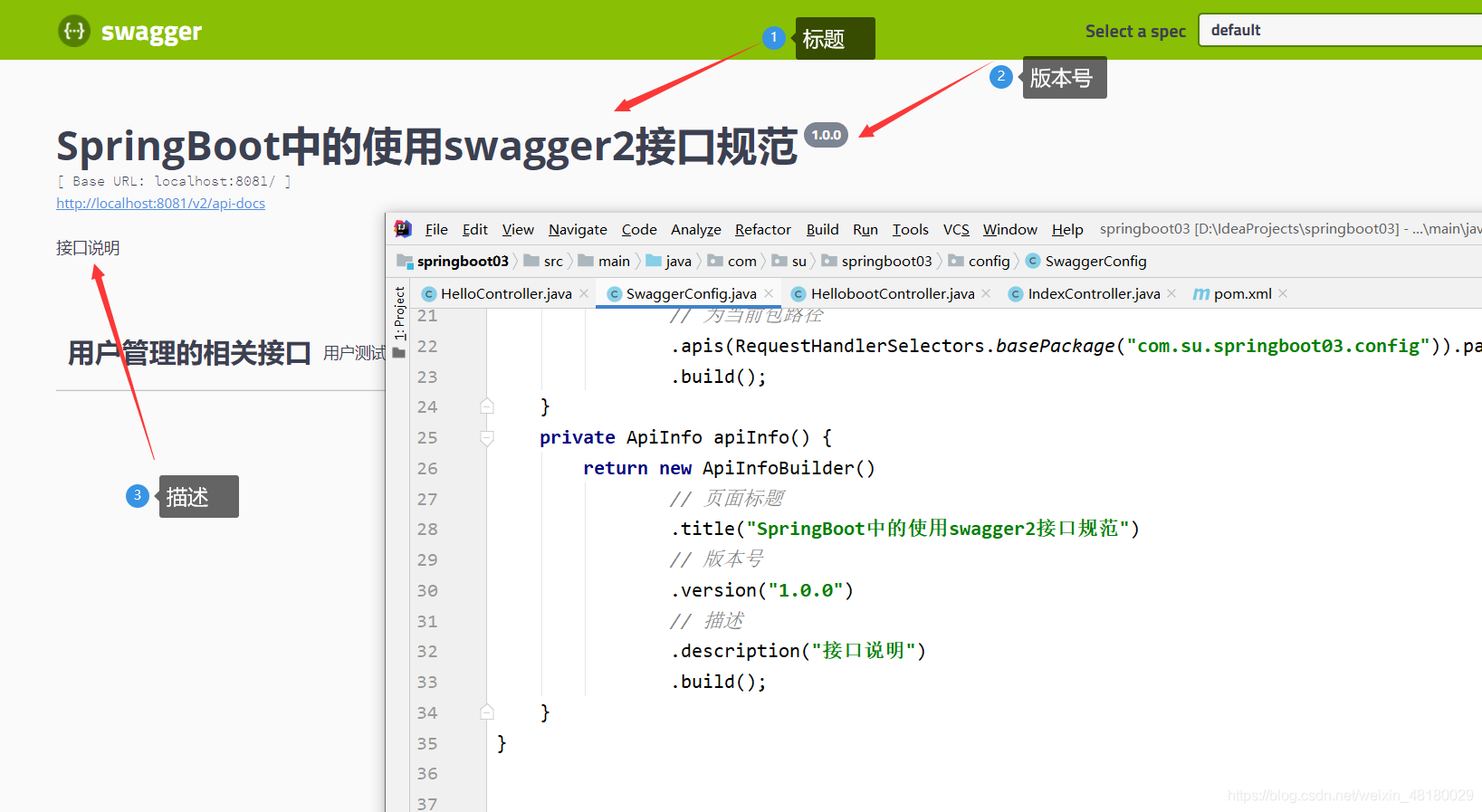Click the IndexController.java class icon

(x=1016, y=294)
